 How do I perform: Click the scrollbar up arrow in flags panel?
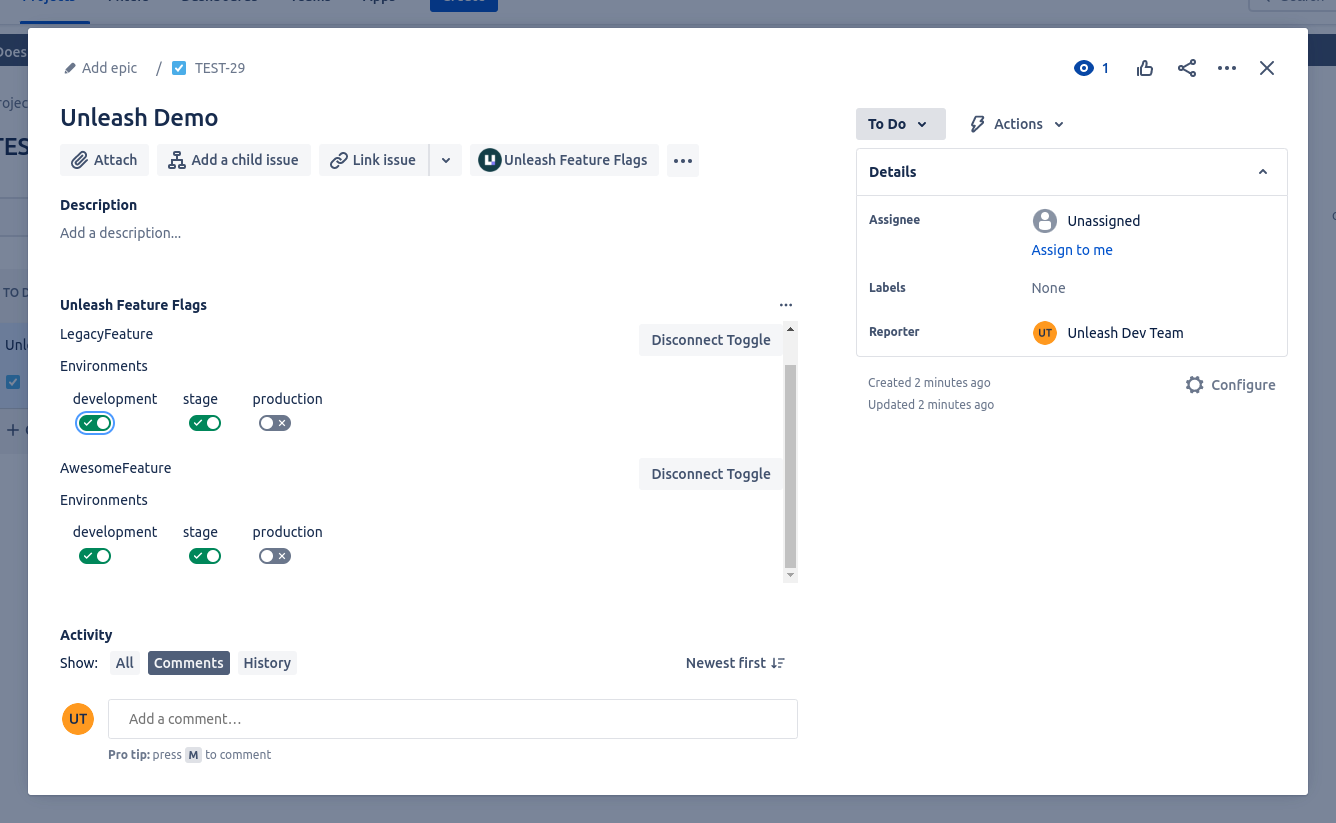tap(790, 329)
